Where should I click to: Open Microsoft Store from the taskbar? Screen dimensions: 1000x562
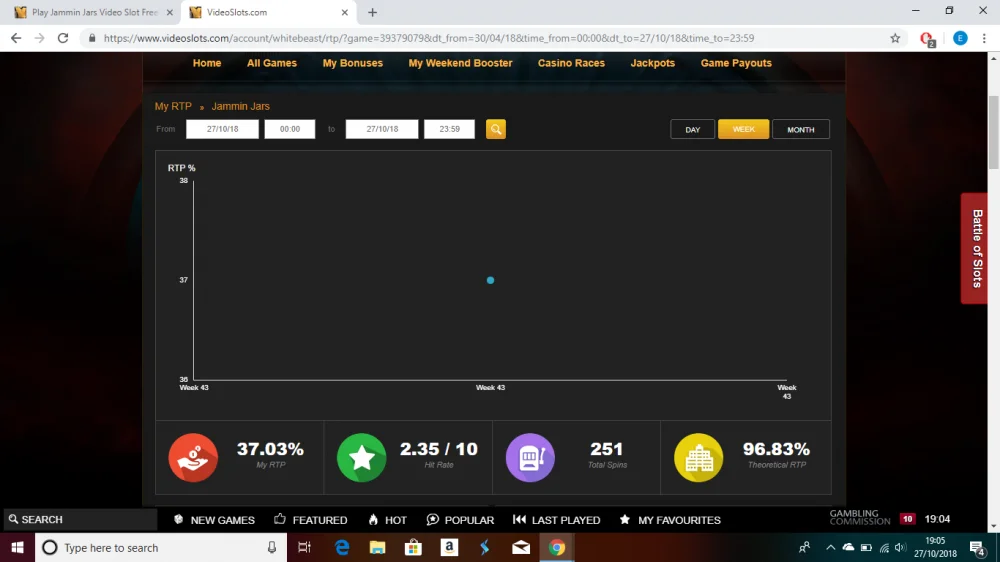pyautogui.click(x=413, y=547)
